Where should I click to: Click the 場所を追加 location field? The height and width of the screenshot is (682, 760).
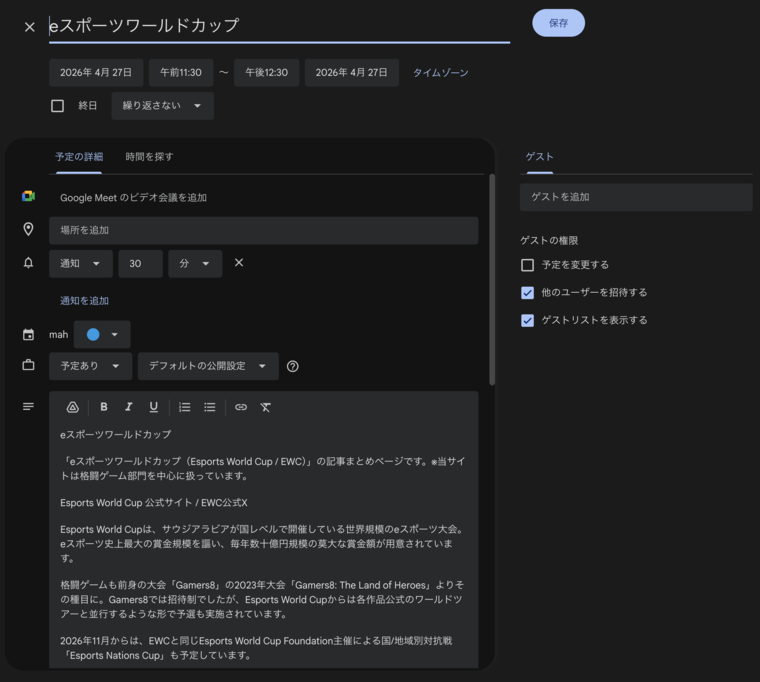[x=264, y=230]
